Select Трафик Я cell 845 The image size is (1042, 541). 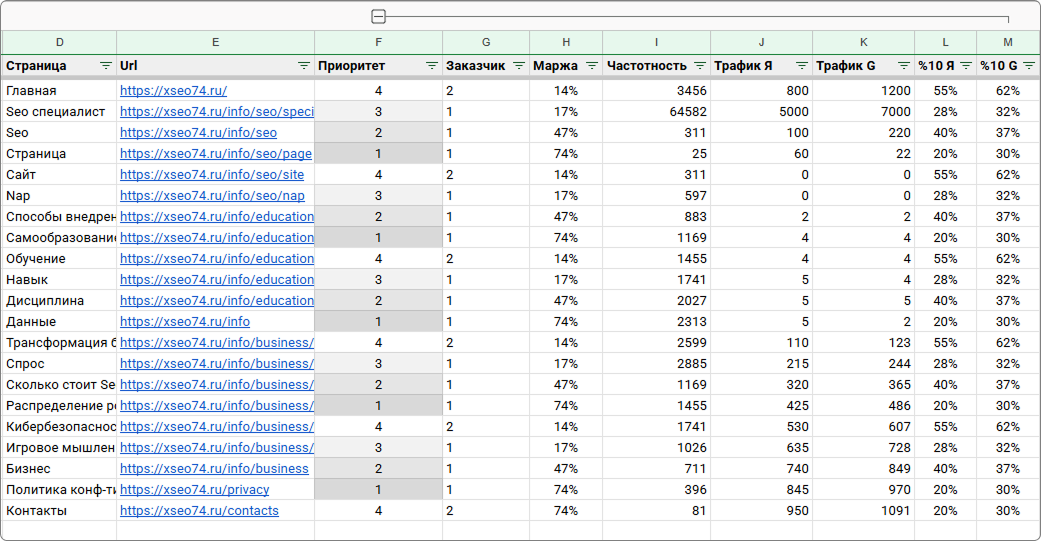click(762, 490)
